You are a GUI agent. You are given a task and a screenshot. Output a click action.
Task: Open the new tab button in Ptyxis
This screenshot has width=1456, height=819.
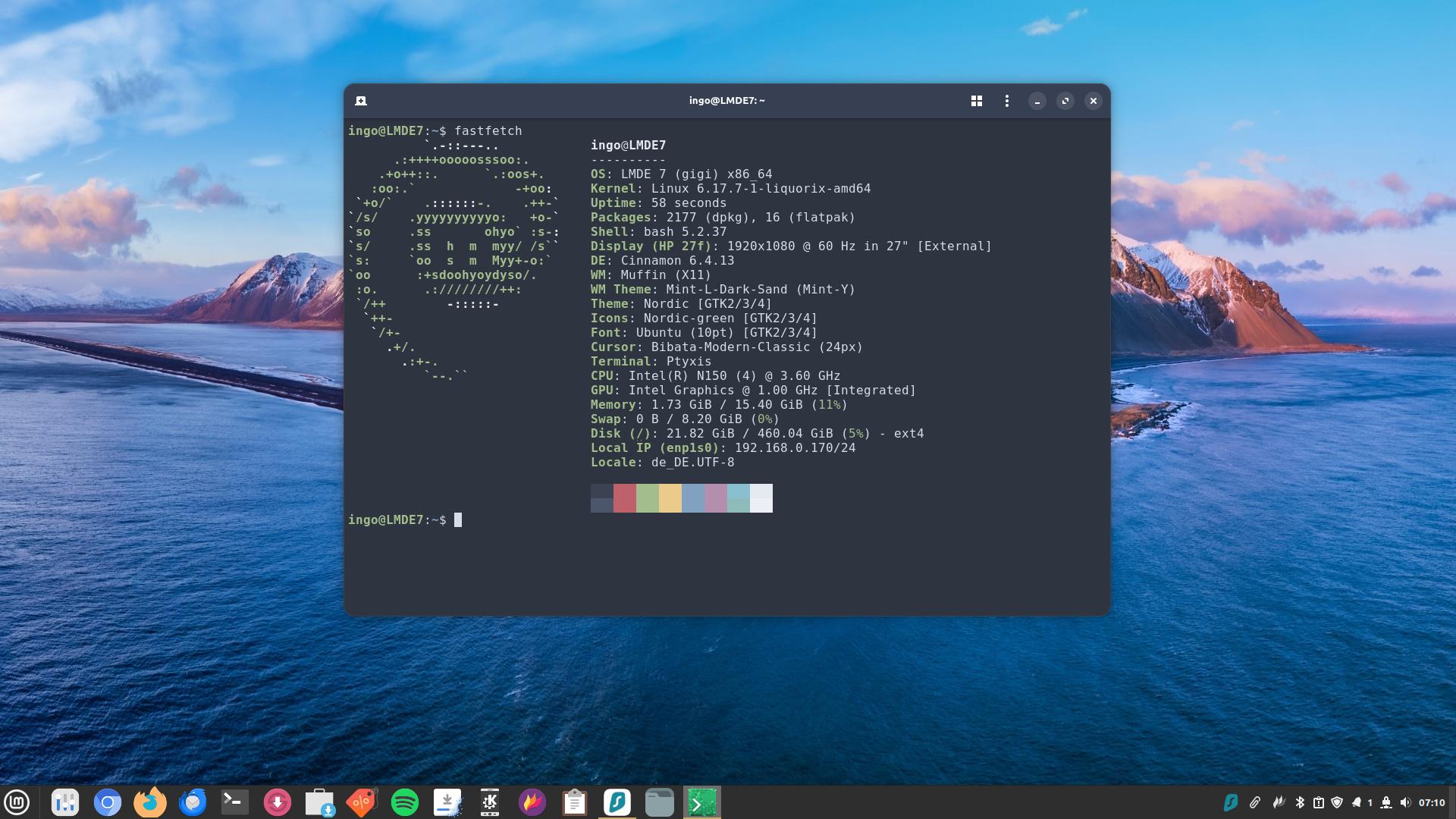(361, 101)
